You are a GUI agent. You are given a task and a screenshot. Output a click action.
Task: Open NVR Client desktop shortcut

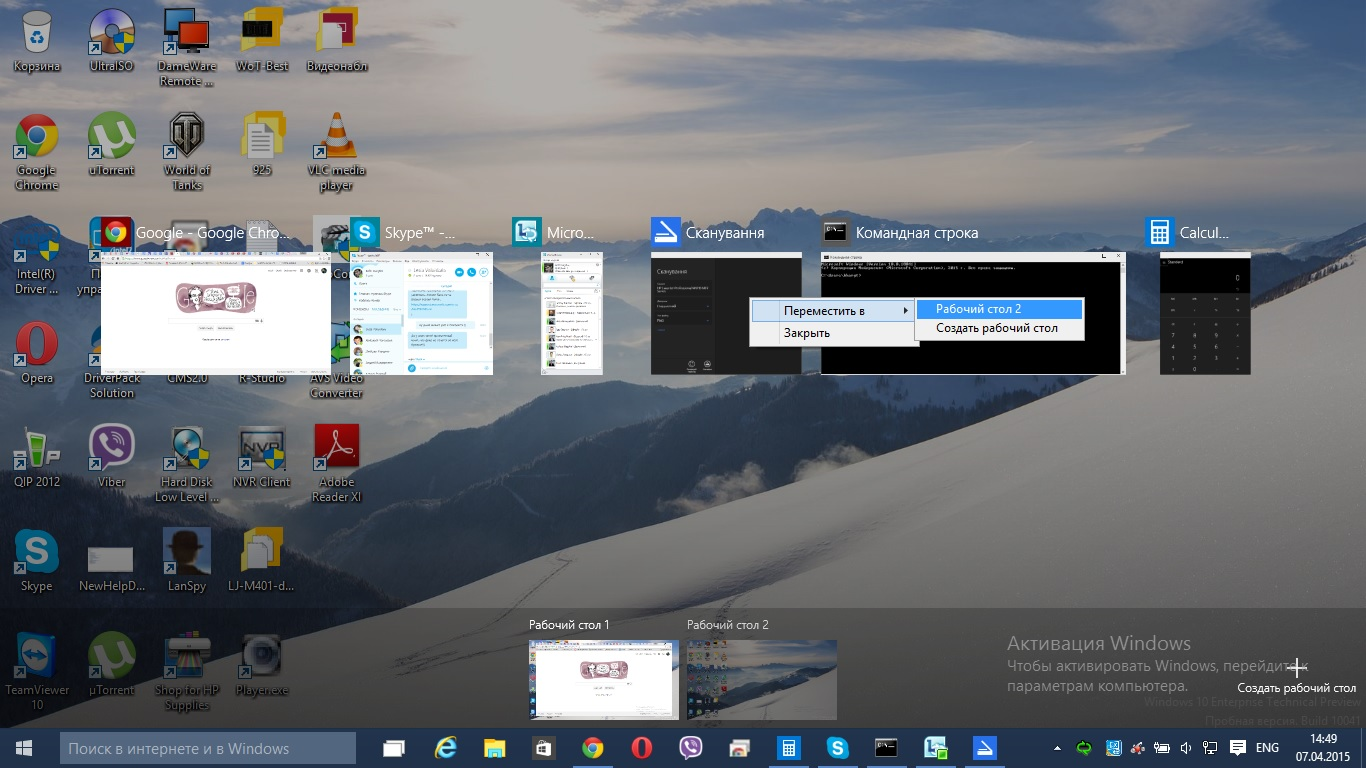[262, 457]
